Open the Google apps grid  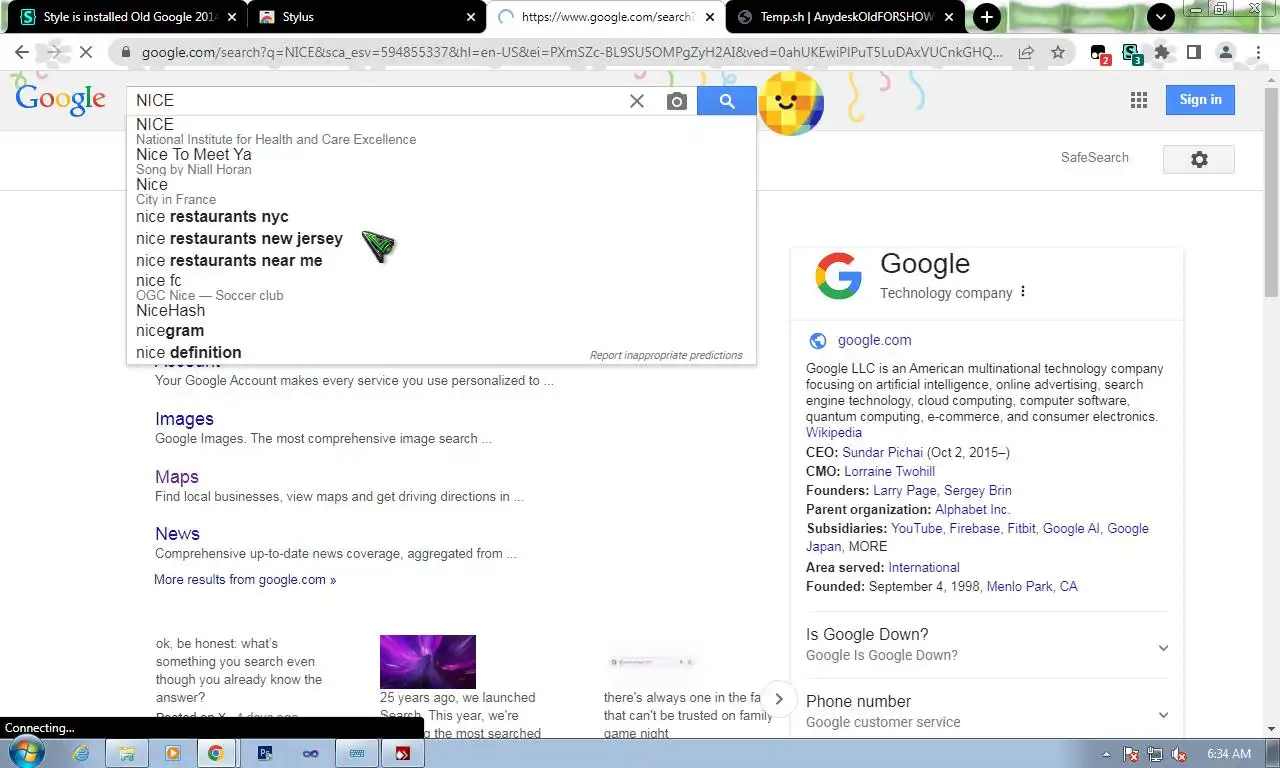tap(1138, 100)
